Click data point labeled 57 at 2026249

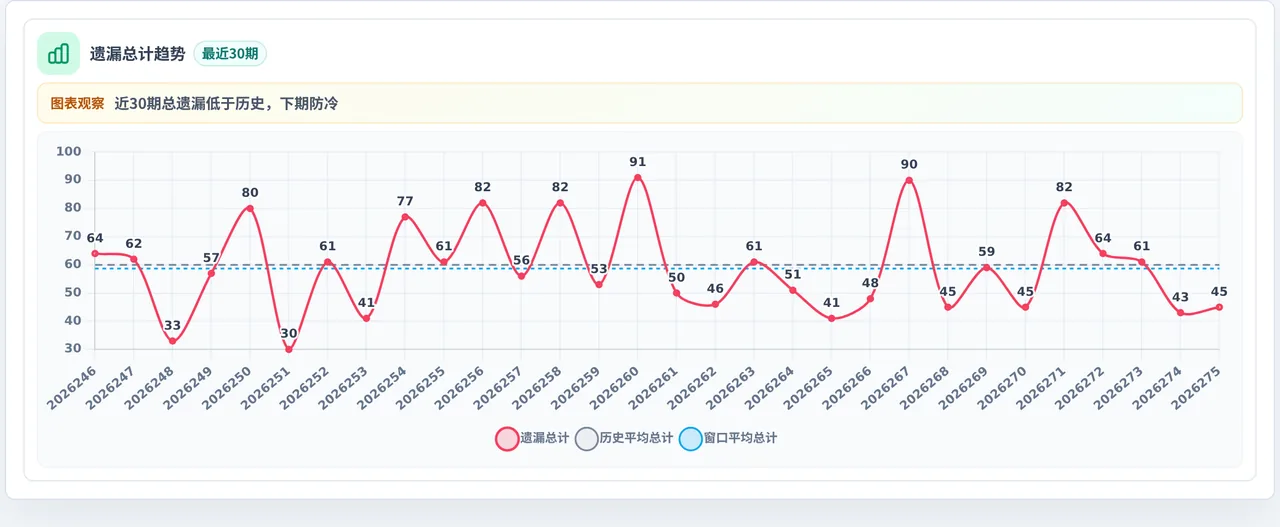coord(211,273)
